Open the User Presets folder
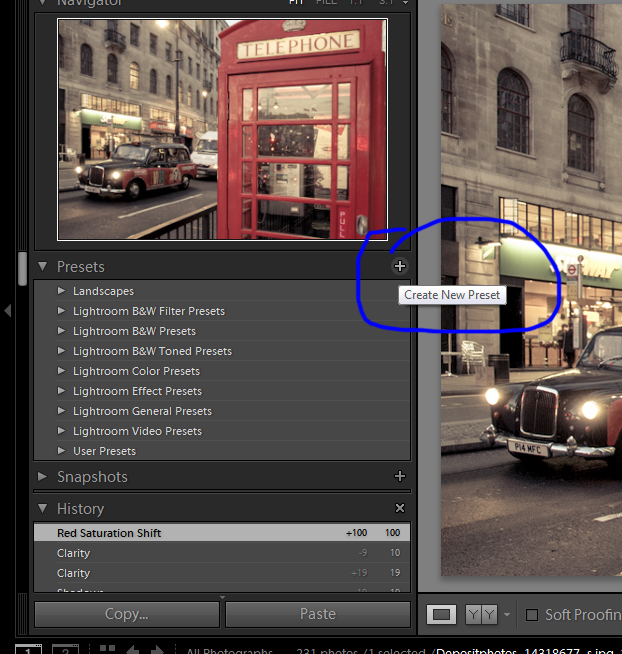 coord(62,451)
